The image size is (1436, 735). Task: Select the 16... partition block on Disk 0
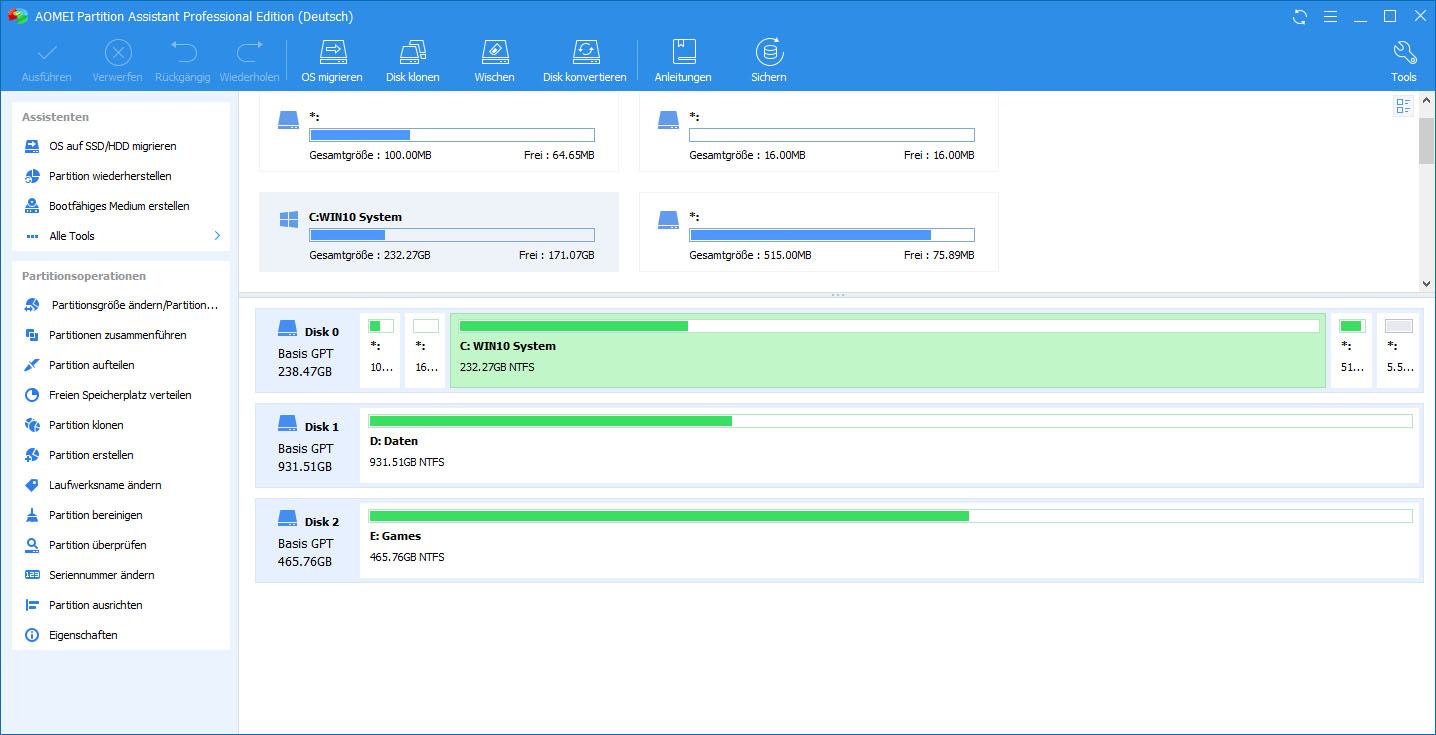click(426, 350)
